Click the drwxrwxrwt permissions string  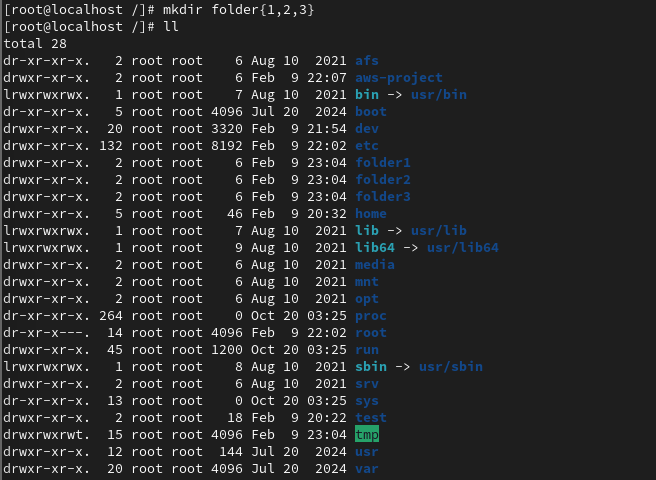point(46,435)
